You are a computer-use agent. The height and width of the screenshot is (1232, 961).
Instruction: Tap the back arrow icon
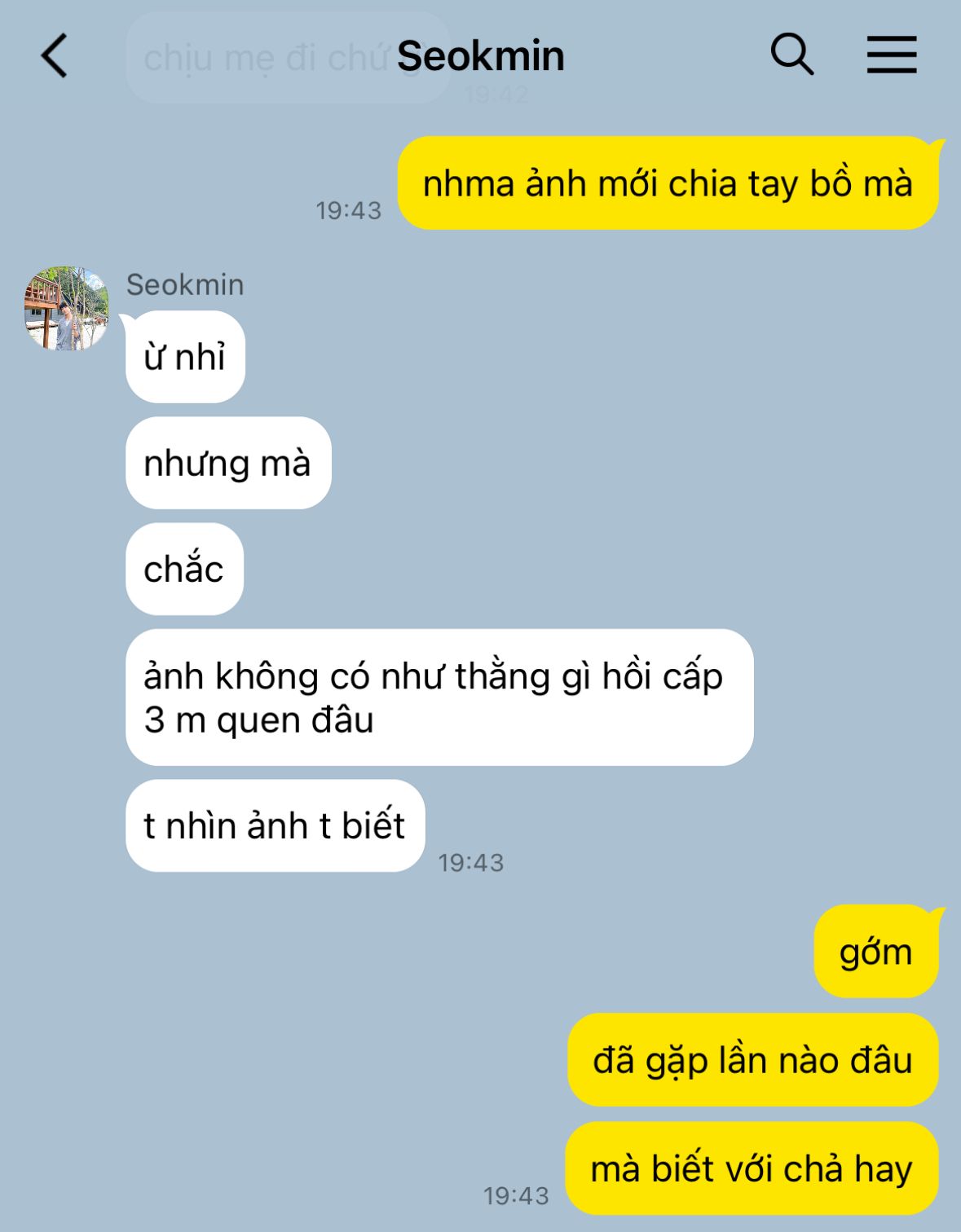[x=55, y=56]
